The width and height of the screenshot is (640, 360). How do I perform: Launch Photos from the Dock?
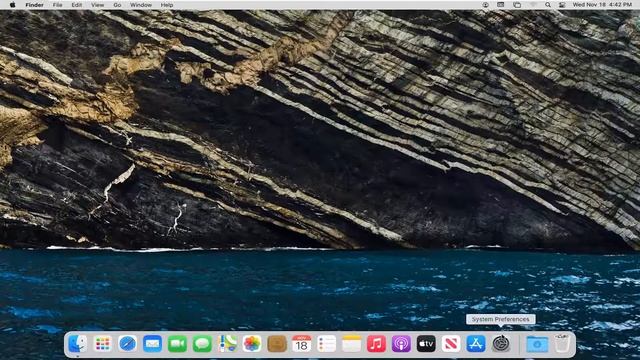(252, 344)
